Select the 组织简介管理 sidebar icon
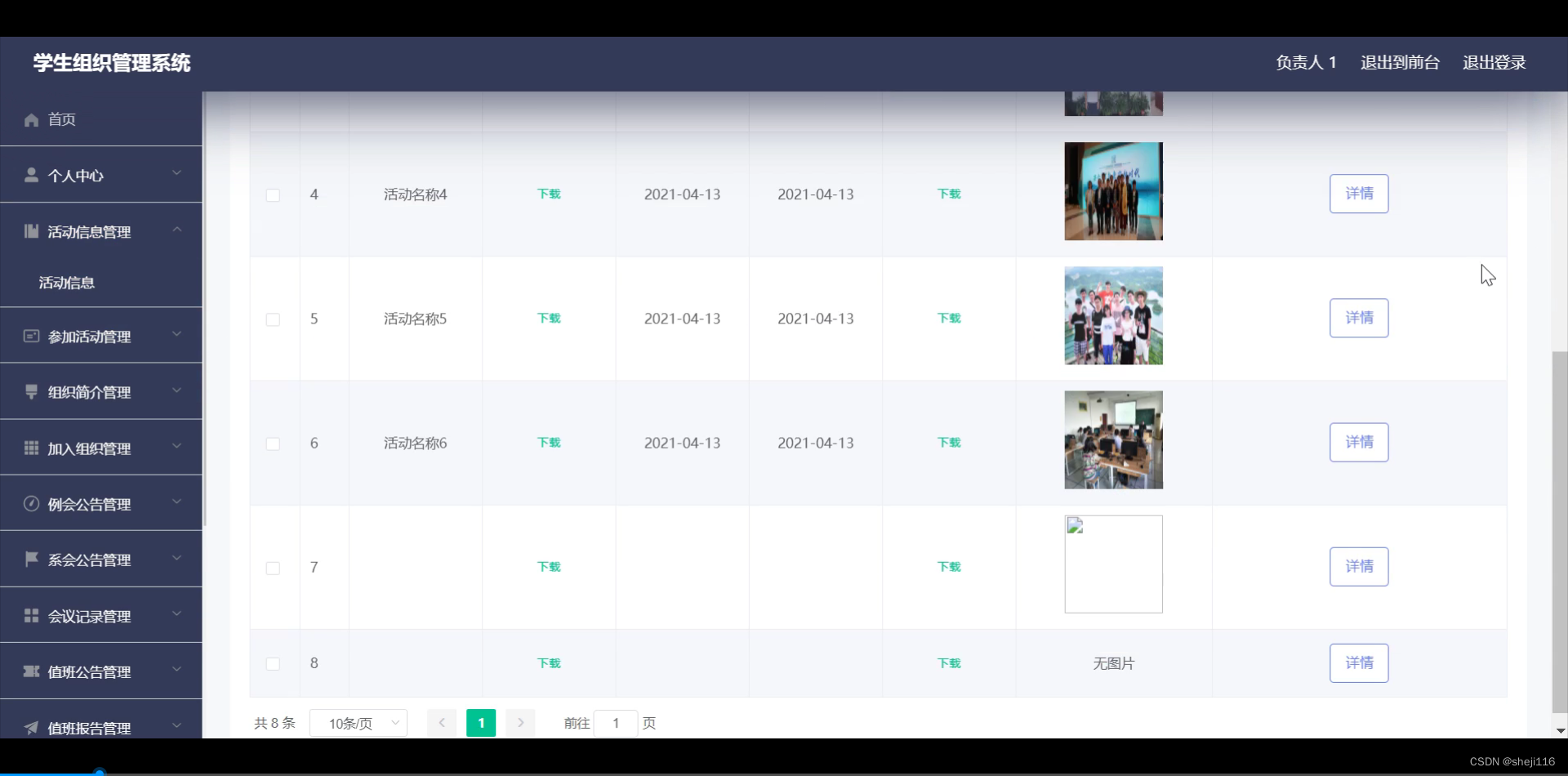 point(30,391)
